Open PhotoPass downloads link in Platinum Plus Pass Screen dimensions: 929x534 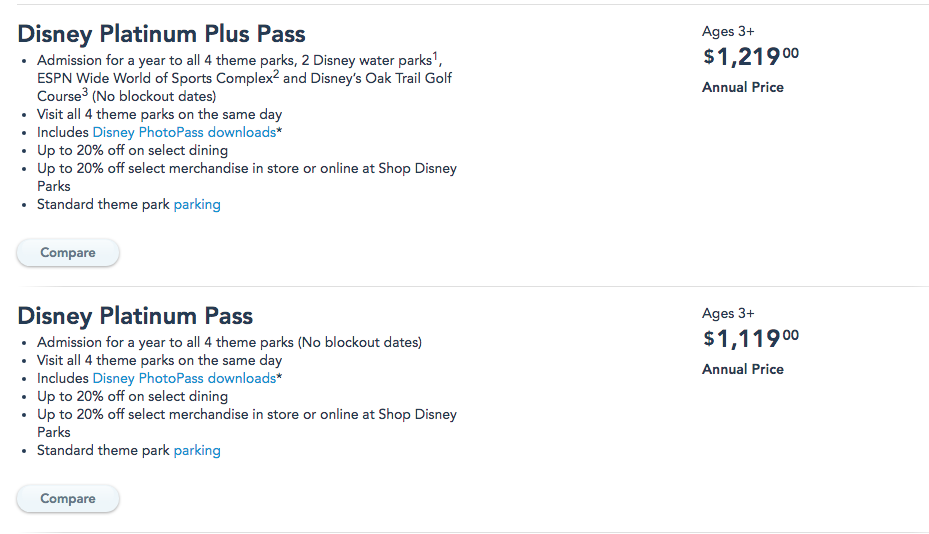click(x=184, y=132)
